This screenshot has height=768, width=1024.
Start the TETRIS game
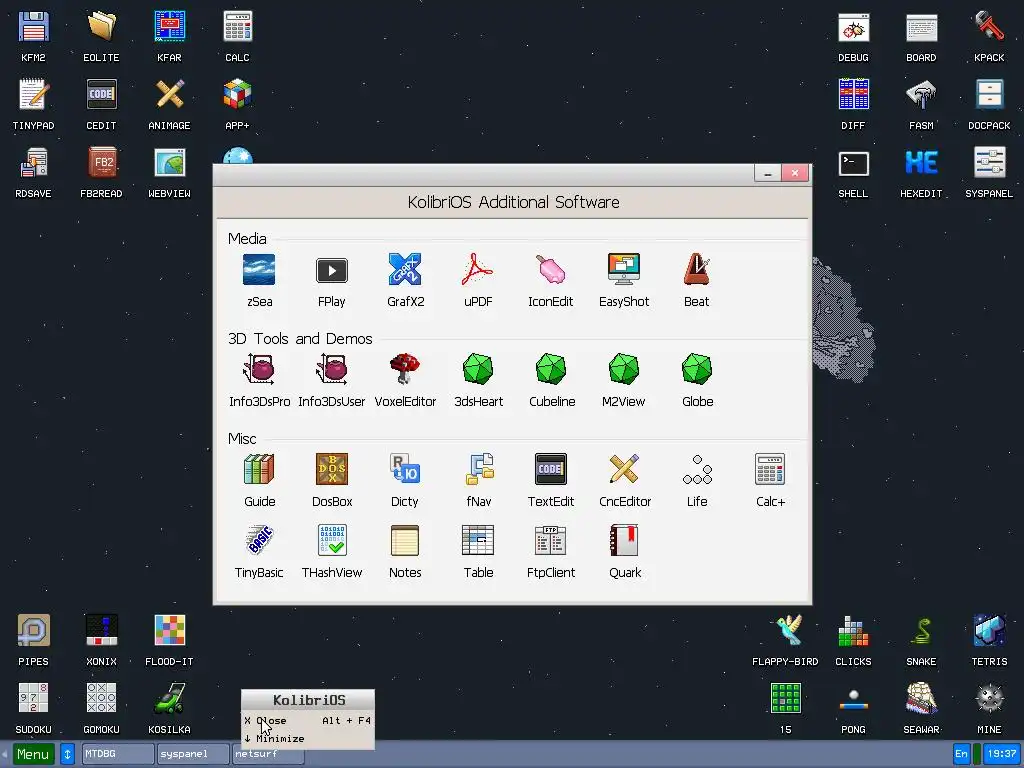pos(989,631)
